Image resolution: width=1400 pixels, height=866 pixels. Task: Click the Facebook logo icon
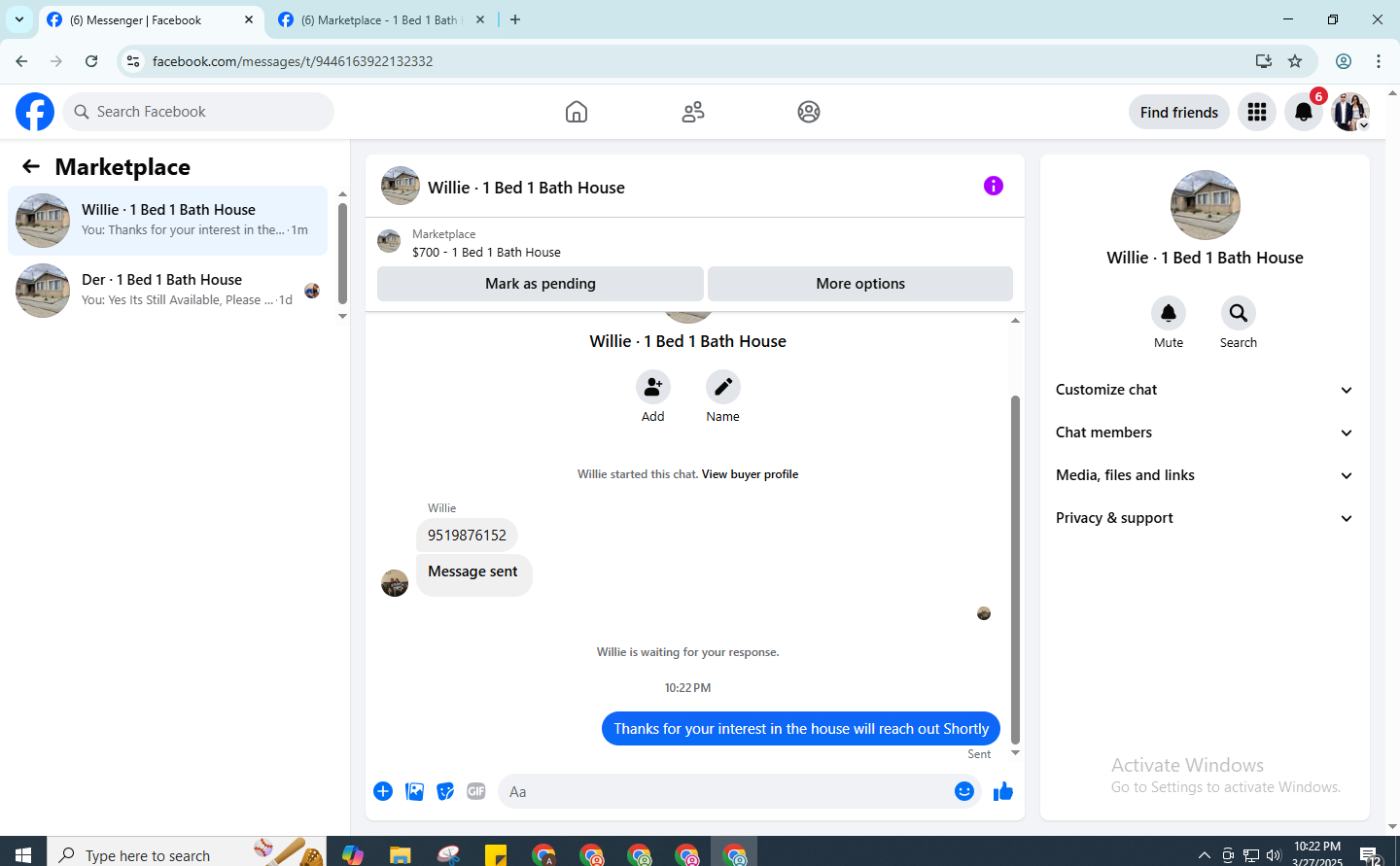pyautogui.click(x=35, y=112)
